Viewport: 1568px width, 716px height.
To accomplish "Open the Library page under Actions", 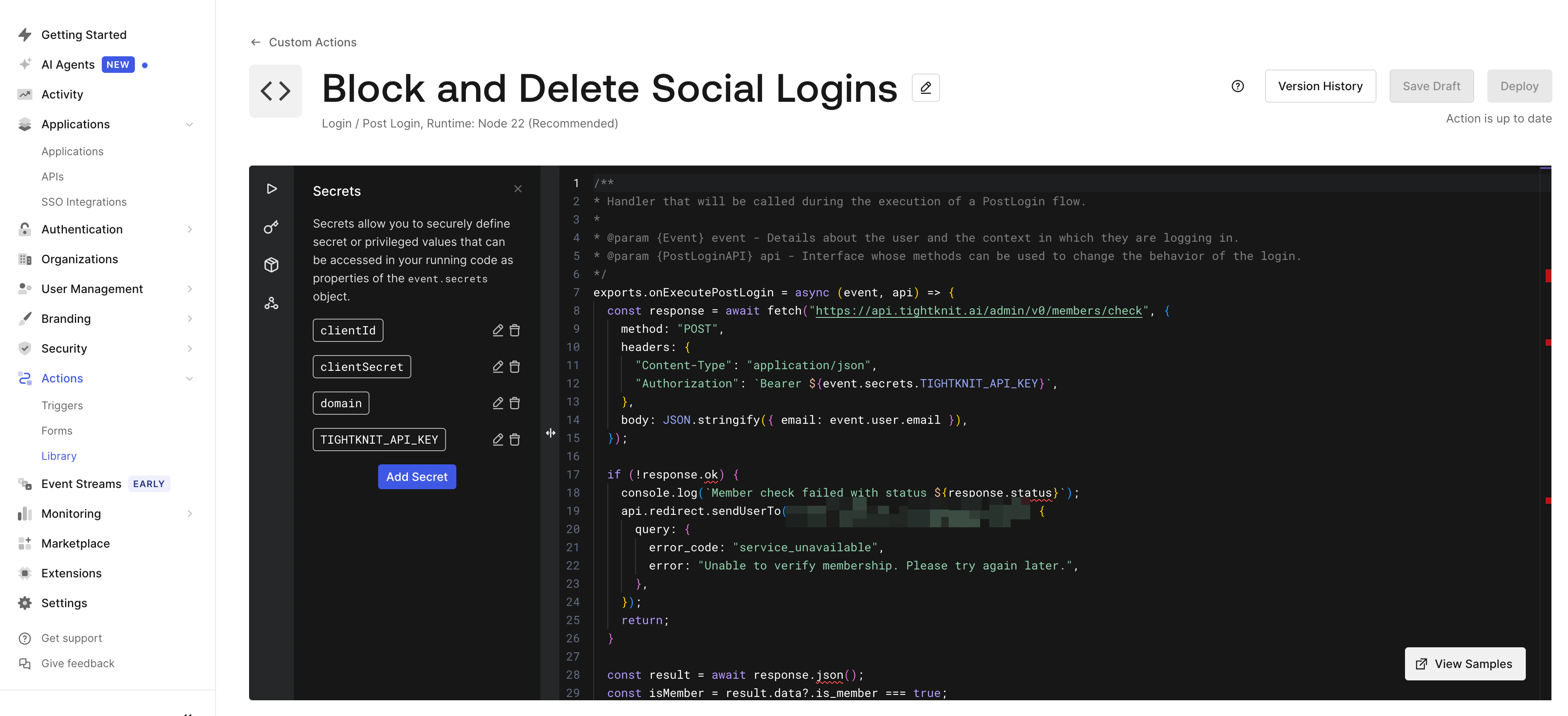I will coord(58,455).
